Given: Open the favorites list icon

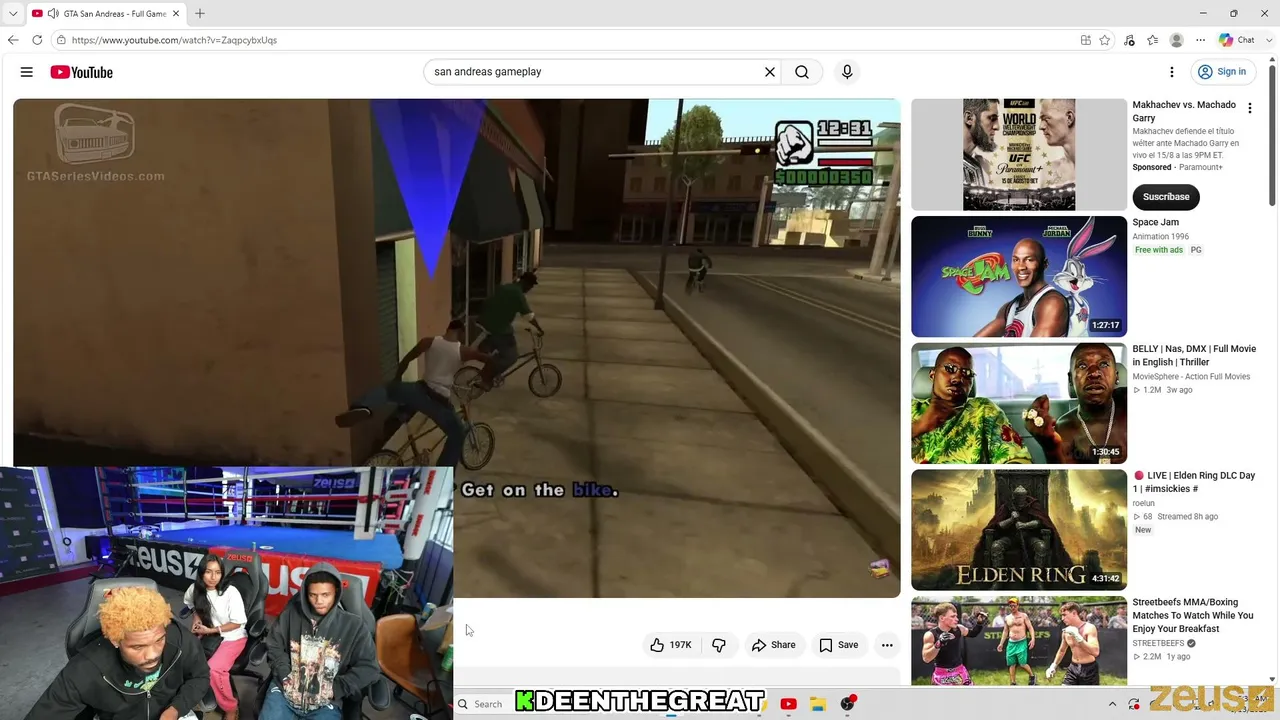Looking at the screenshot, I should 1153,40.
